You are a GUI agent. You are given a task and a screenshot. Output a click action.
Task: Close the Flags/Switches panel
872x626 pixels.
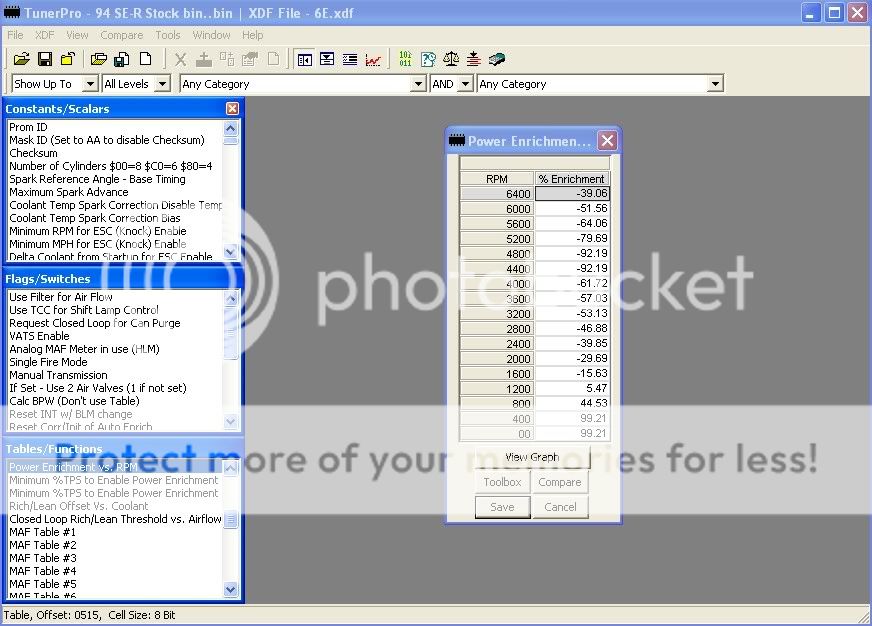[232, 278]
